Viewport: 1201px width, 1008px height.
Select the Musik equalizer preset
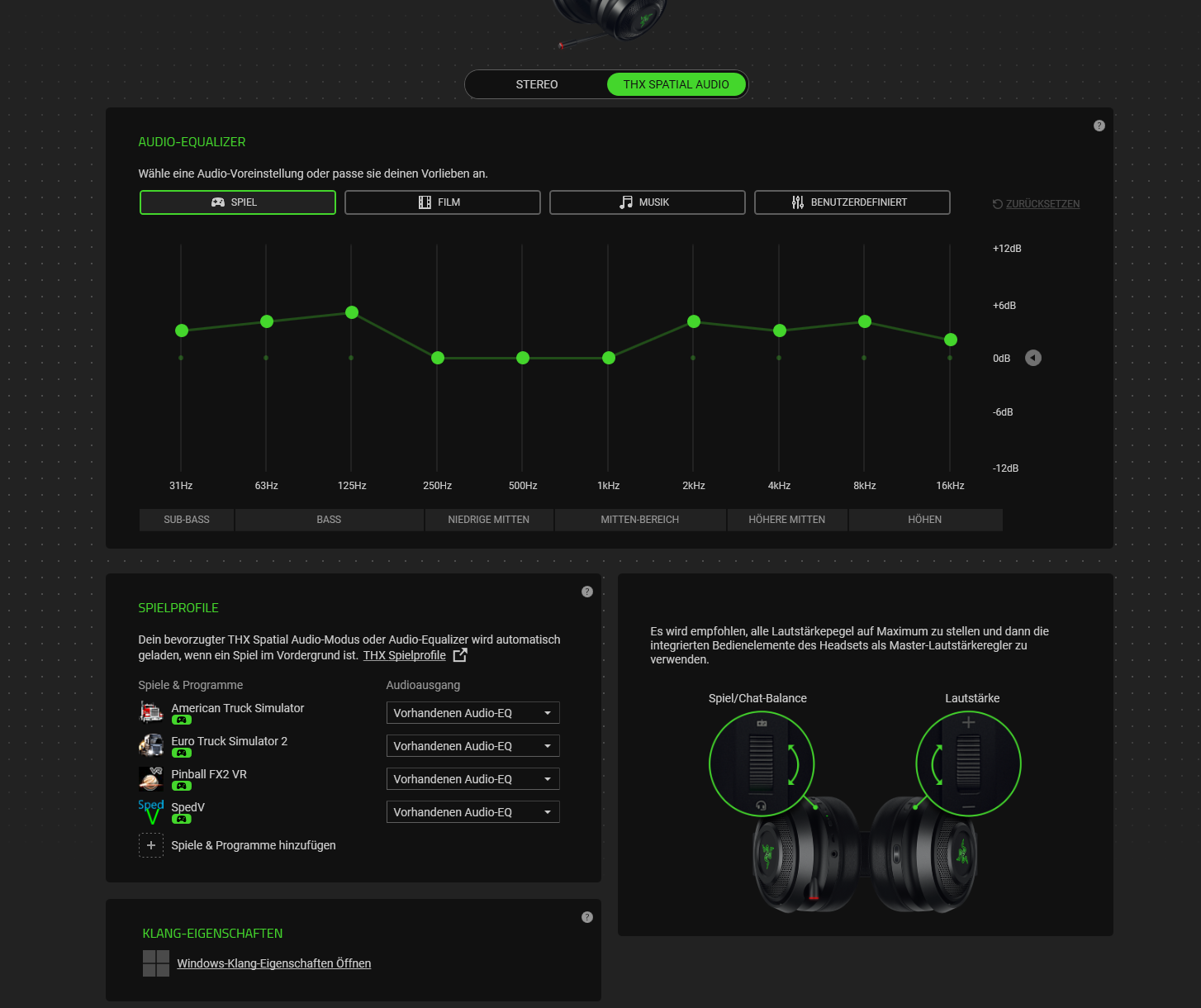(x=648, y=202)
